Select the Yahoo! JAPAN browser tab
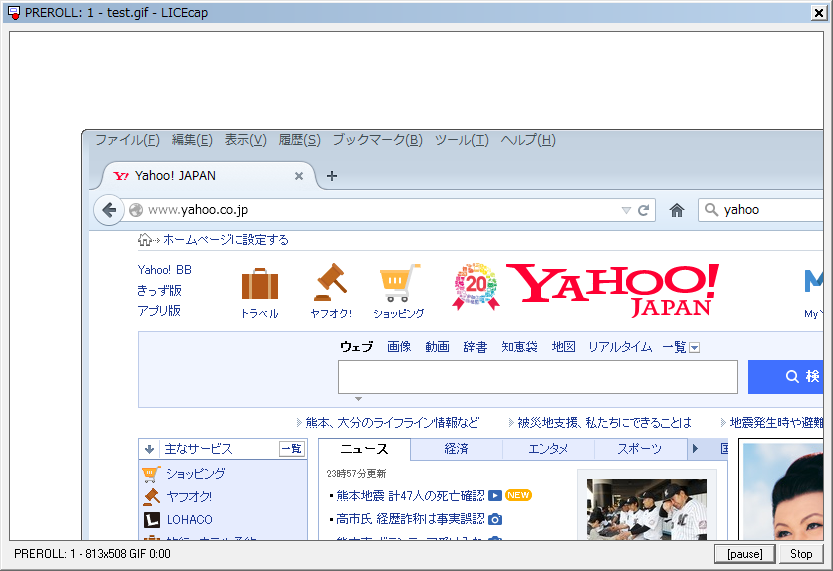The width and height of the screenshot is (833, 571). 207,176
